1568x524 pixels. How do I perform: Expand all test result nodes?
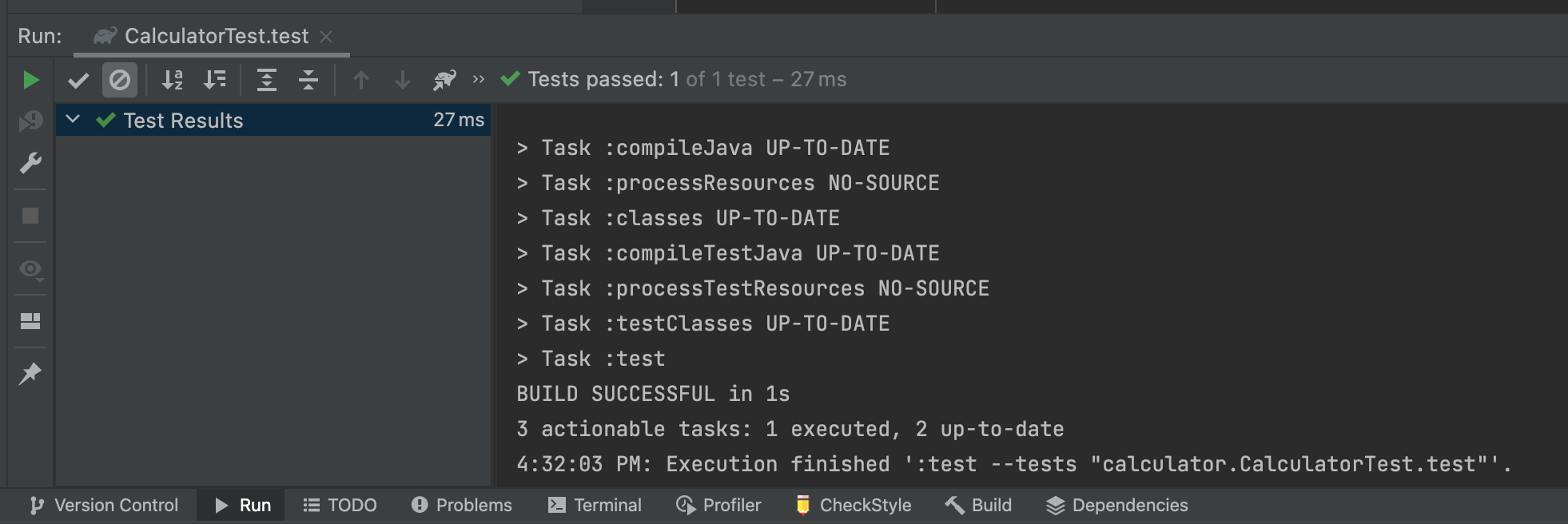[x=266, y=80]
